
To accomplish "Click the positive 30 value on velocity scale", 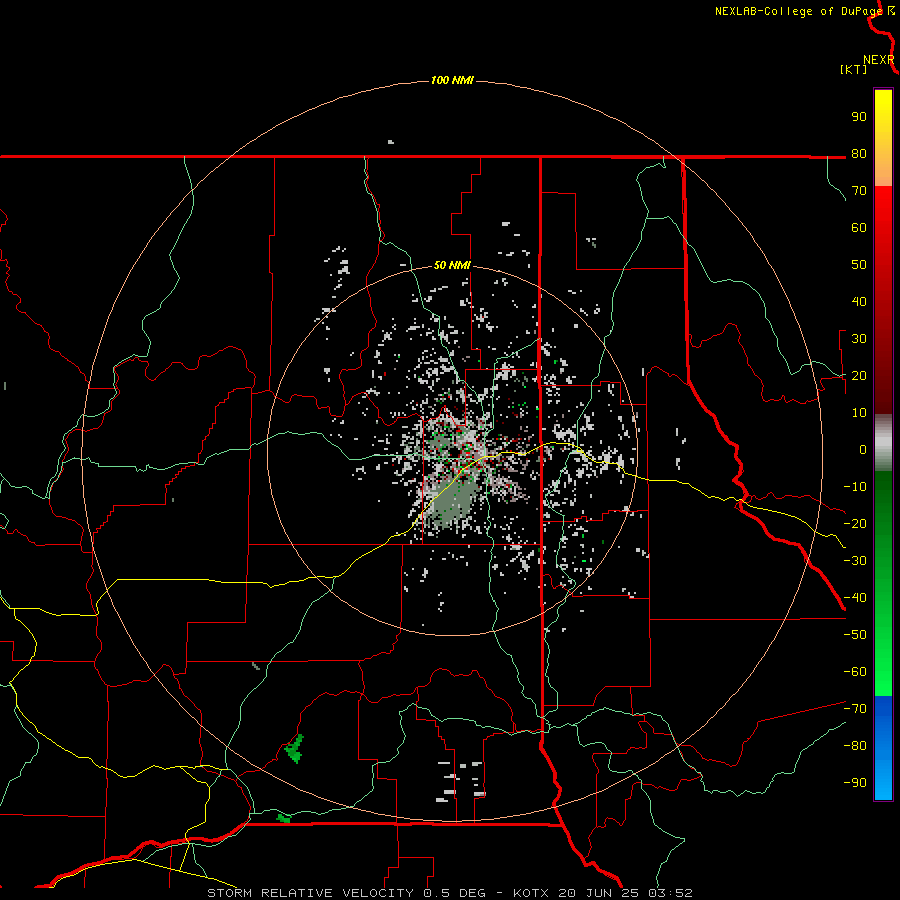I will [859, 339].
